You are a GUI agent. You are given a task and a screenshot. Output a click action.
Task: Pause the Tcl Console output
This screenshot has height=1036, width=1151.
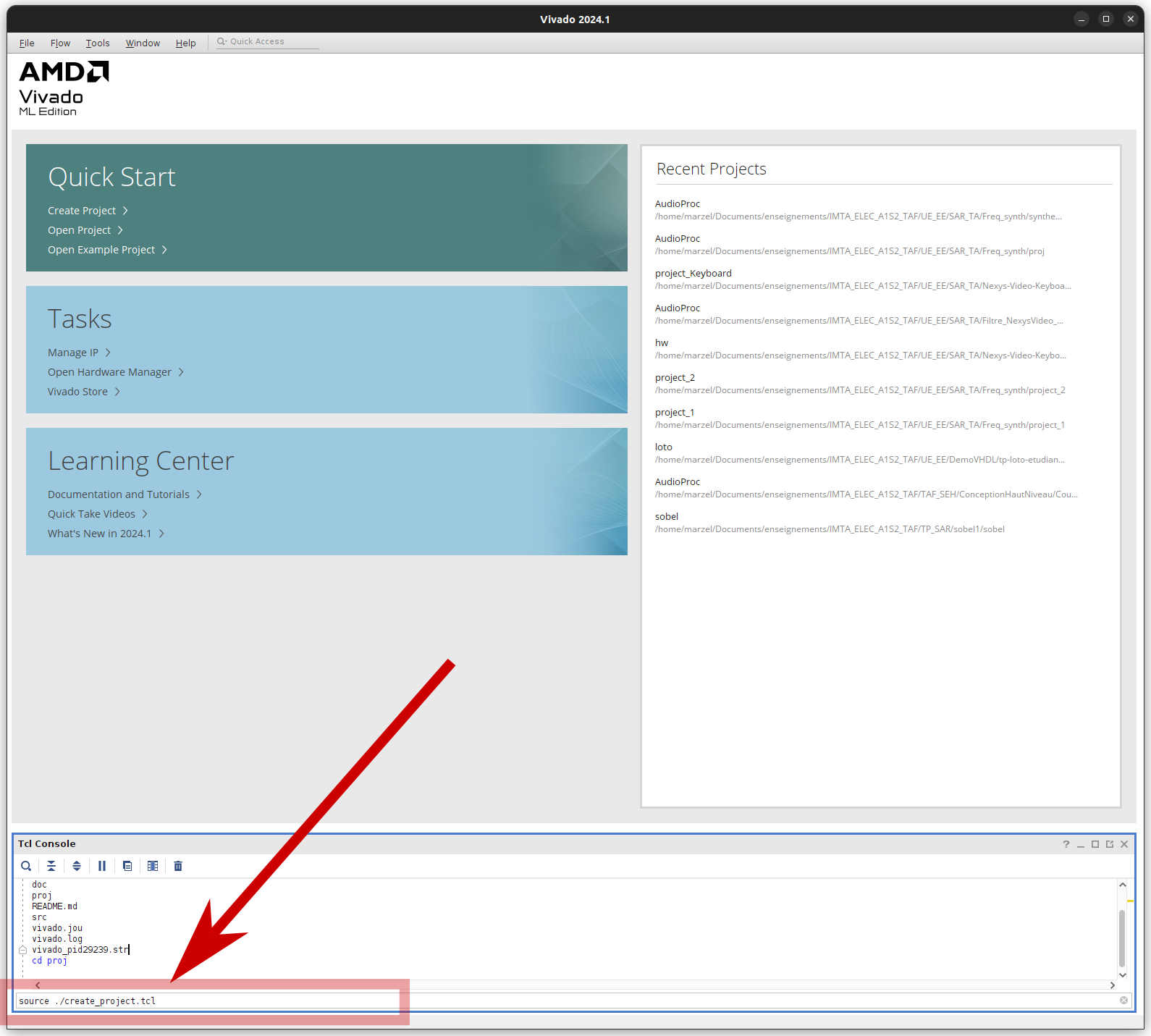[x=102, y=866]
